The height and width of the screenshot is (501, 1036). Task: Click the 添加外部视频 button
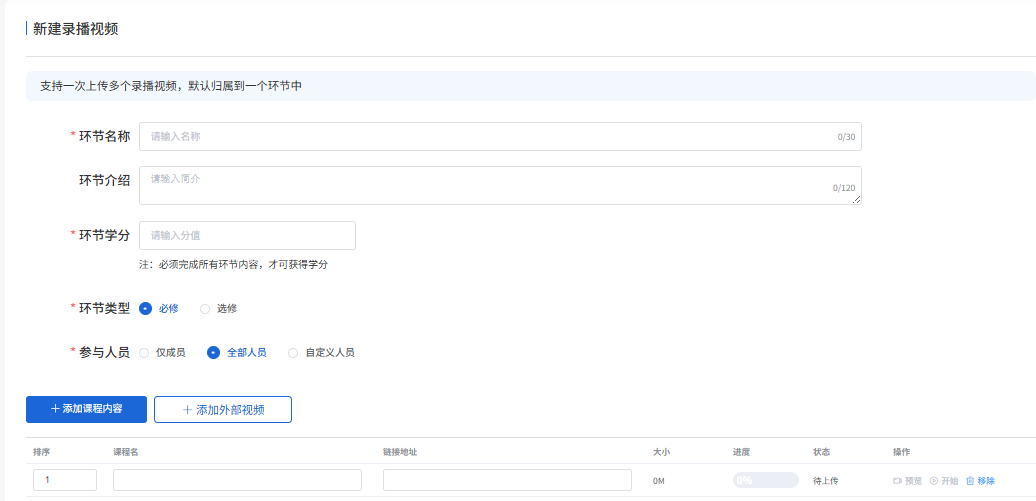pos(223,409)
